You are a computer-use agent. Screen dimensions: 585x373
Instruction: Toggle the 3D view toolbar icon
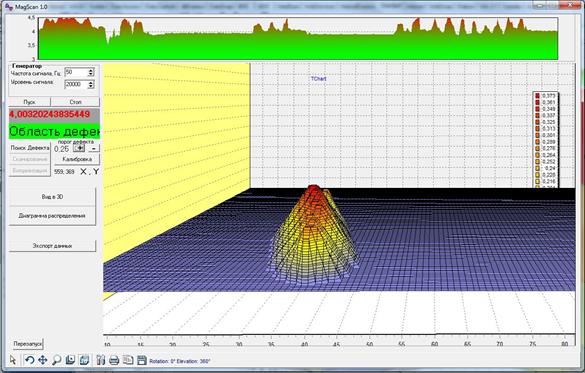(84, 360)
